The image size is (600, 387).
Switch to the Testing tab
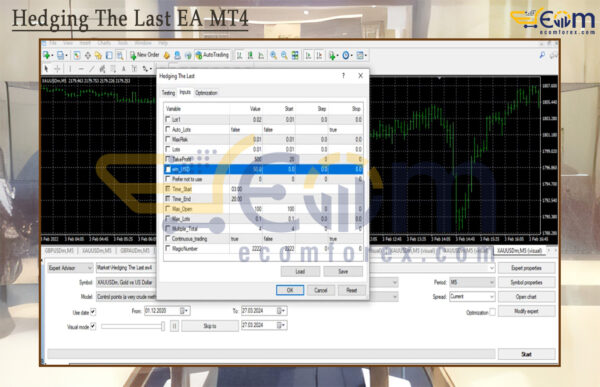coord(168,93)
